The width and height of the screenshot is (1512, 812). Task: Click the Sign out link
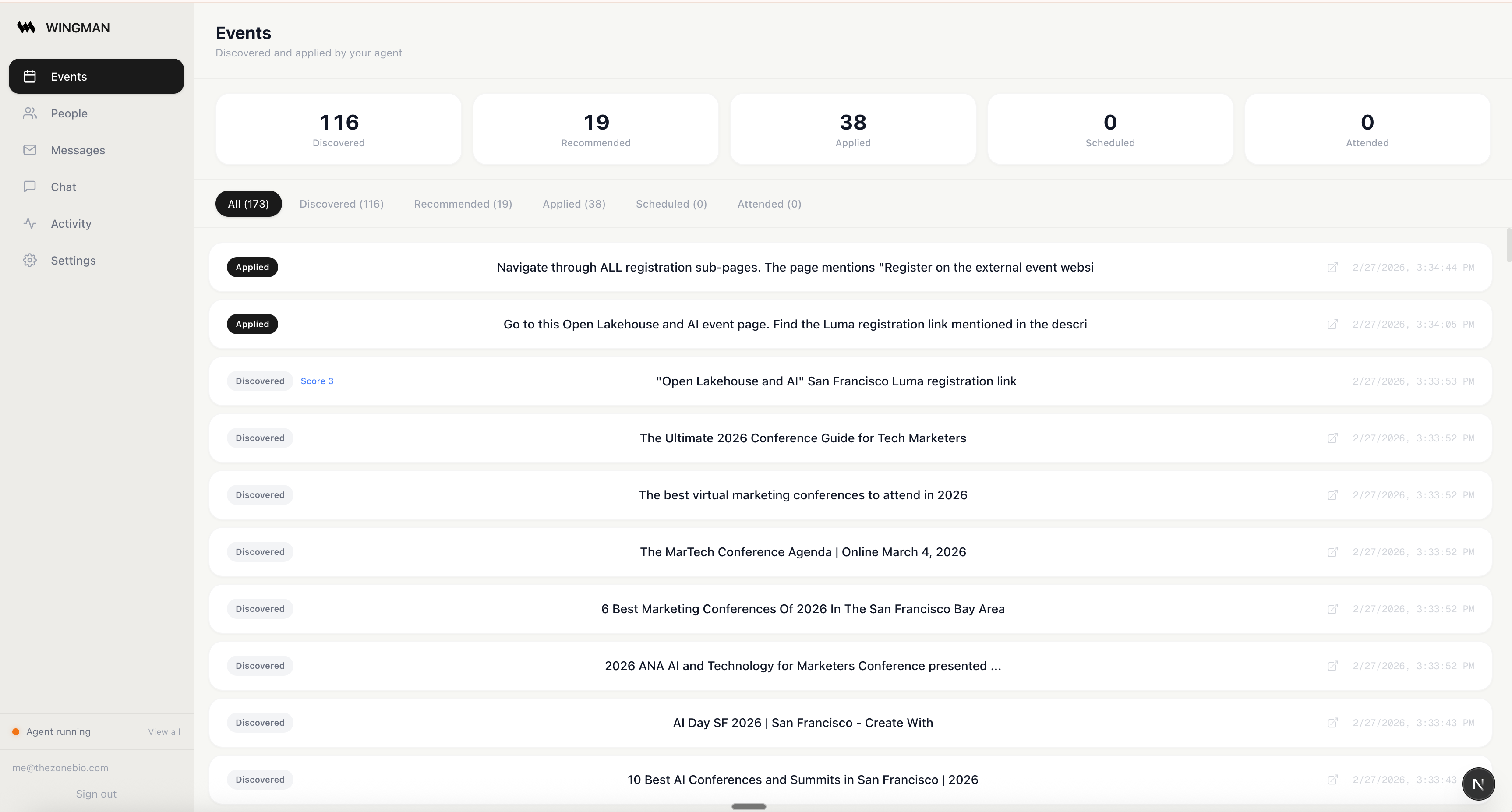pyautogui.click(x=95, y=794)
